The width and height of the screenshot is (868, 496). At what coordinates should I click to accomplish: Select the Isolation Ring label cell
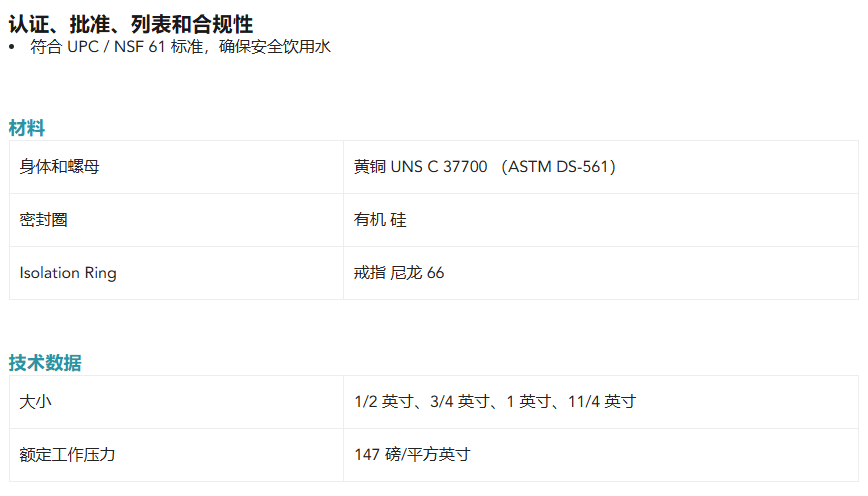coord(177,273)
